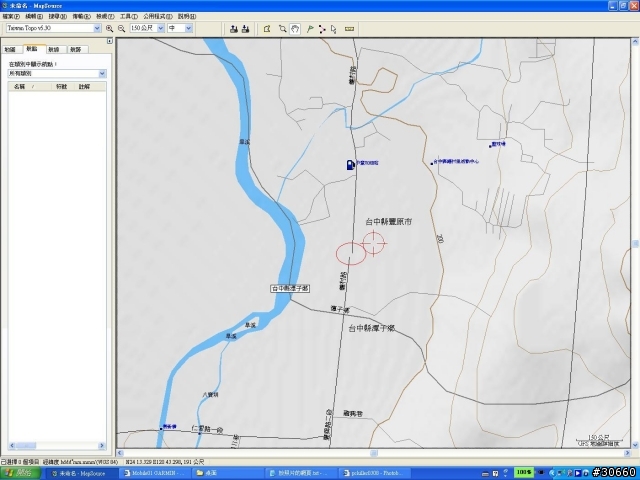Screen dimensions: 640x480
Task: Click the zoom out magnifier icon
Action: point(121,29)
